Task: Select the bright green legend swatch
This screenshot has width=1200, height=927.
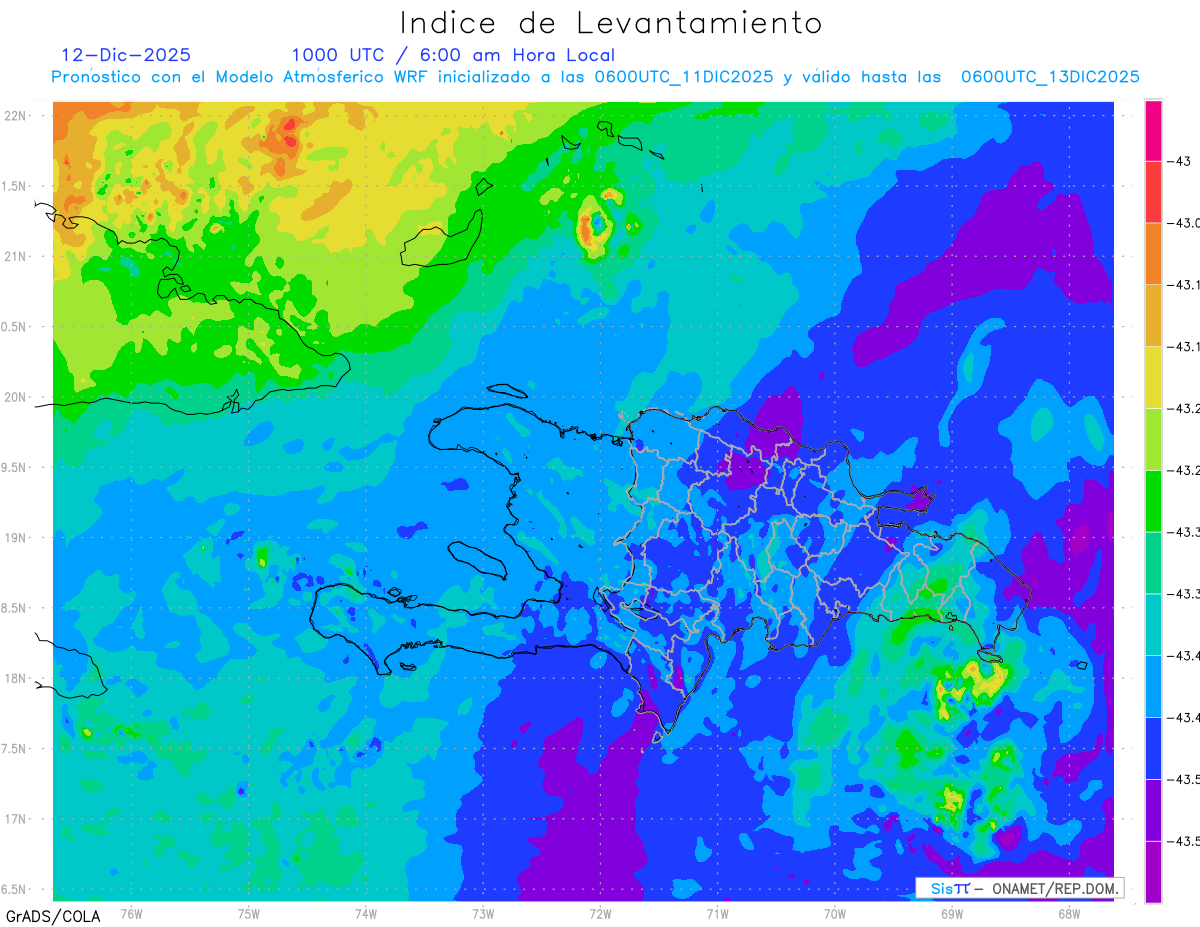Action: coord(1153,500)
